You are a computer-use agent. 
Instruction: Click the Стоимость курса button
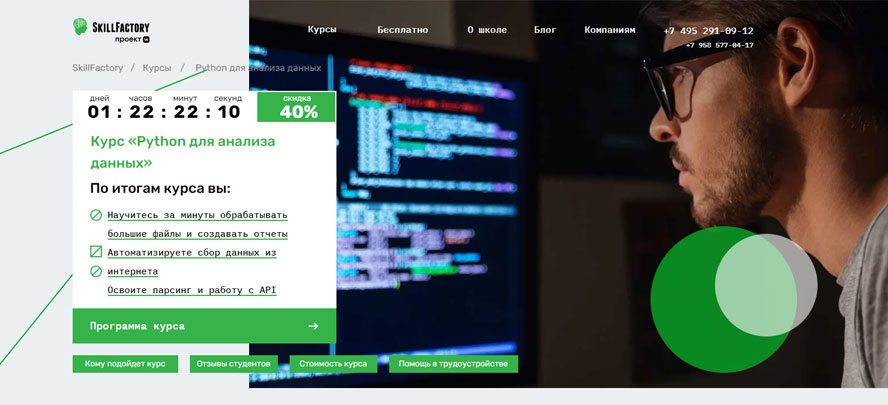click(x=333, y=364)
